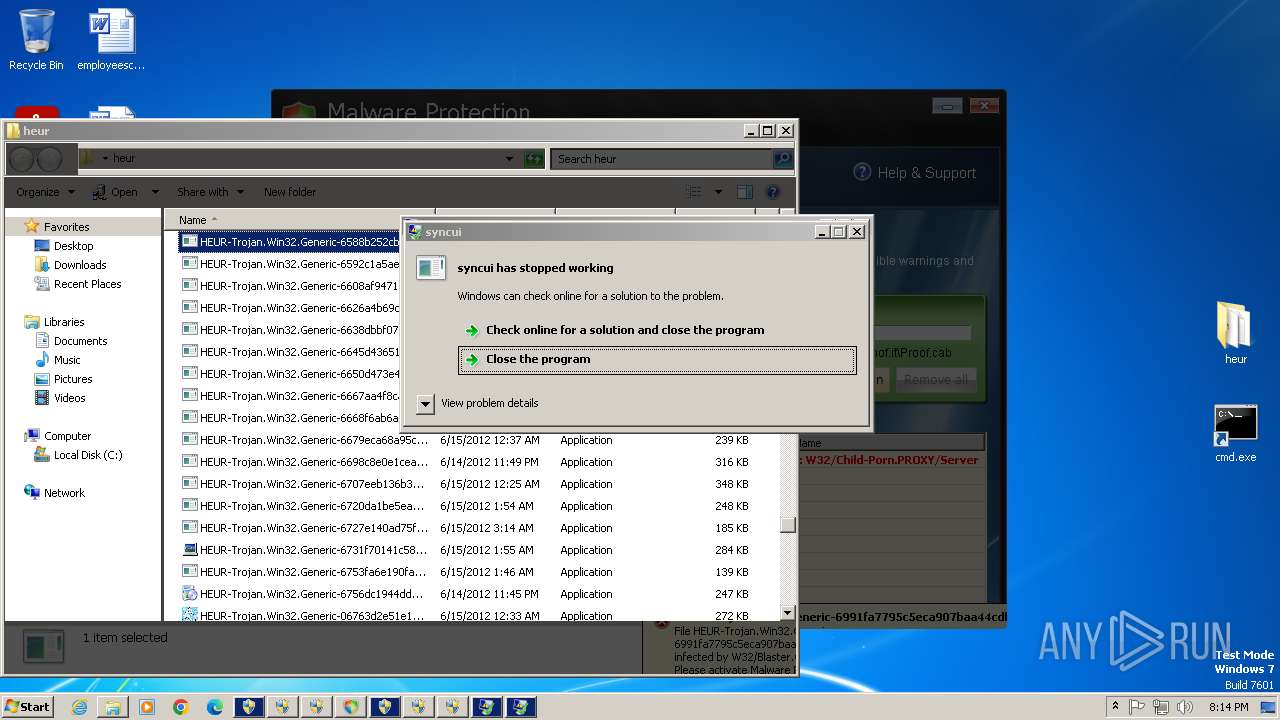Refresh the heur folder address bar
Image resolution: width=1280 pixels, height=720 pixels.
click(x=534, y=159)
